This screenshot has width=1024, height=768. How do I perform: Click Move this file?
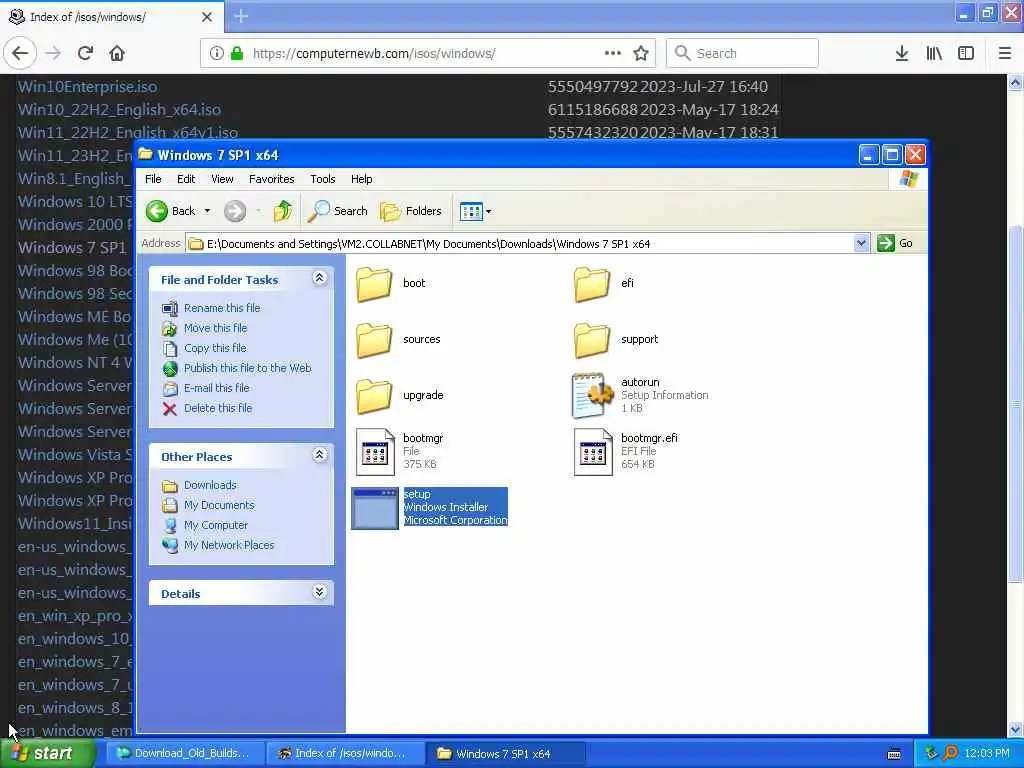(216, 328)
